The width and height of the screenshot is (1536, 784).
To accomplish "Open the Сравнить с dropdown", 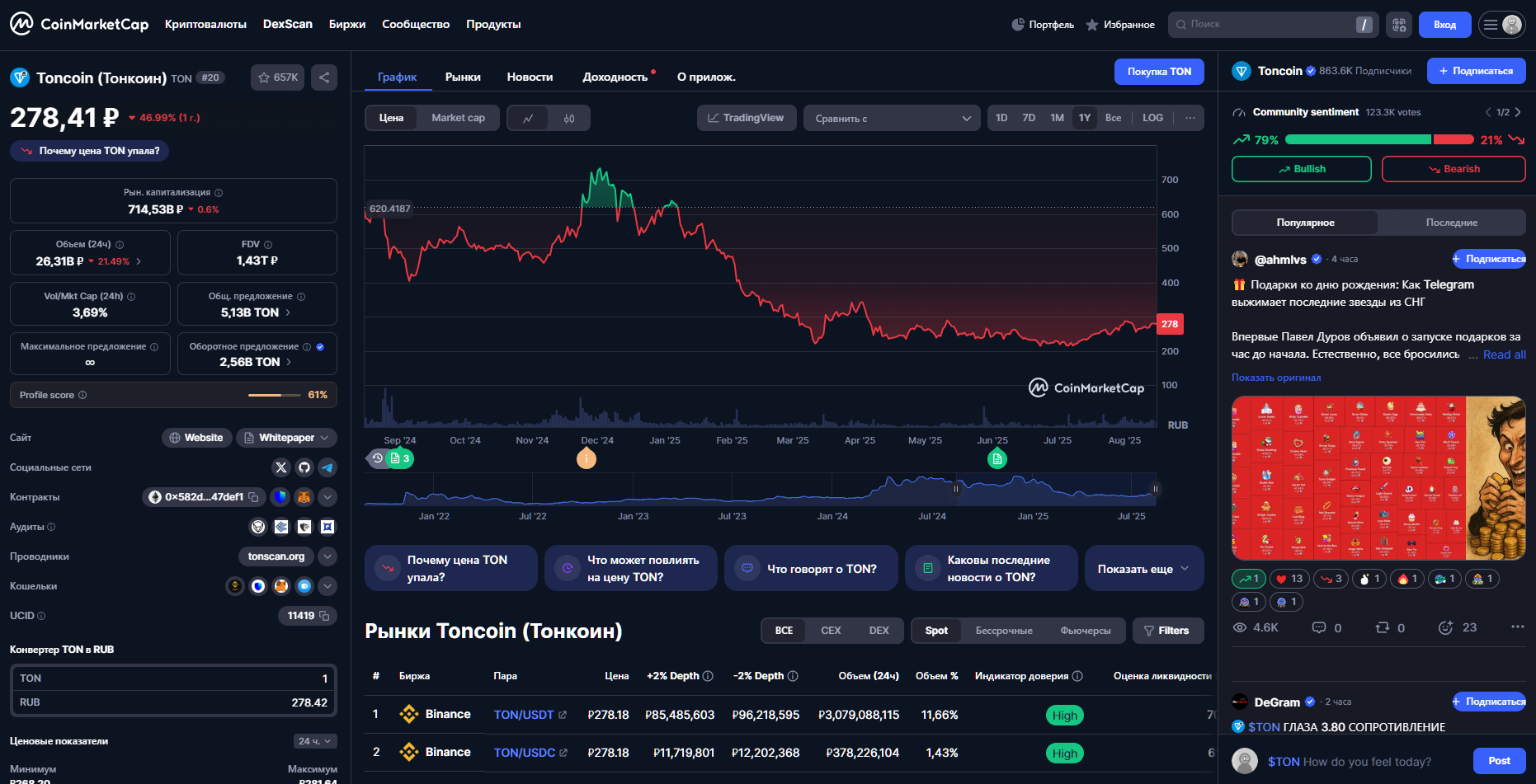I will coord(892,118).
